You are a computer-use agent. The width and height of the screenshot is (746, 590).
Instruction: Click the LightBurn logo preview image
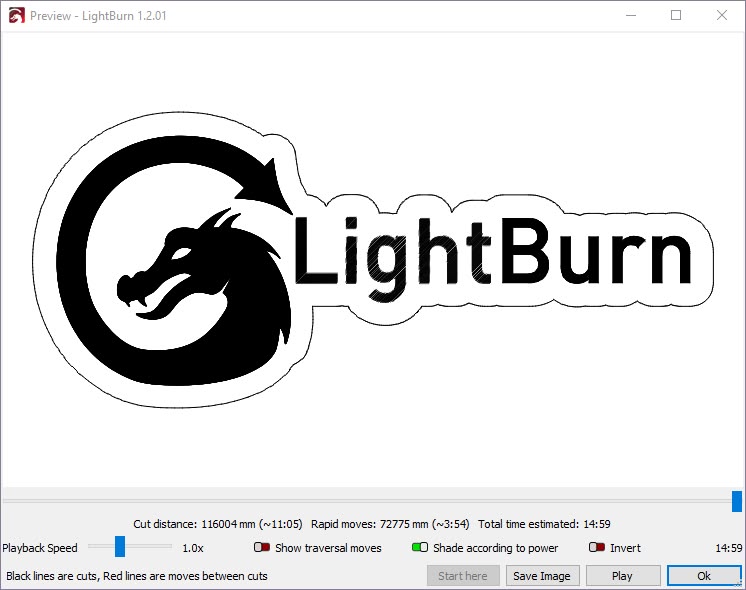[373, 260]
